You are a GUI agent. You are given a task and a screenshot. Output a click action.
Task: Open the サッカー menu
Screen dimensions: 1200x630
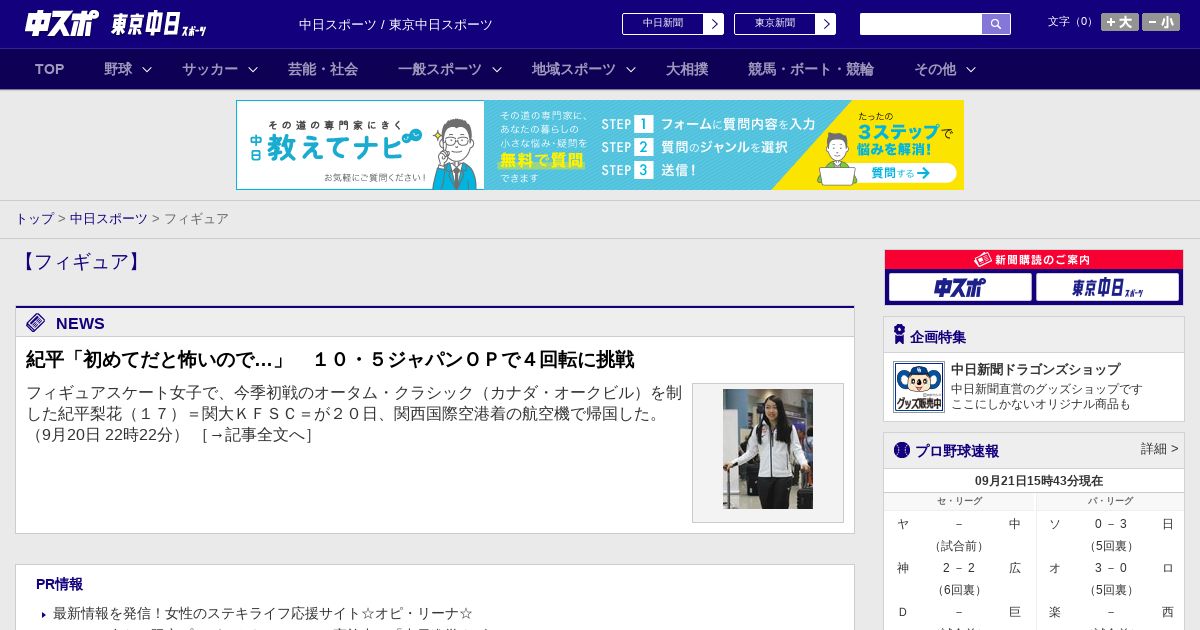(210, 69)
